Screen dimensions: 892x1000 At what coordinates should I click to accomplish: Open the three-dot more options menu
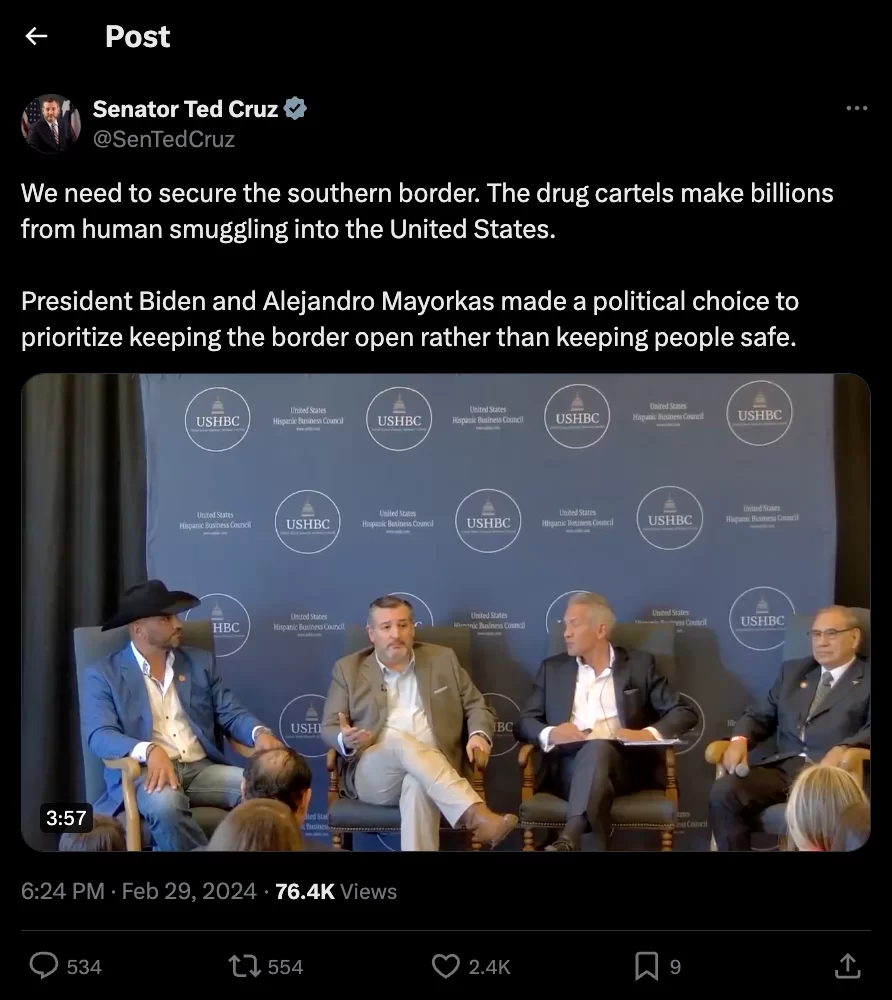(856, 108)
